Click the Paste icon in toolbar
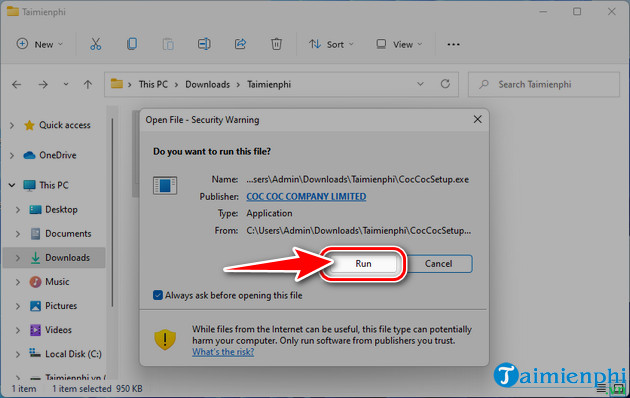This screenshot has height=398, width=630. 168,44
